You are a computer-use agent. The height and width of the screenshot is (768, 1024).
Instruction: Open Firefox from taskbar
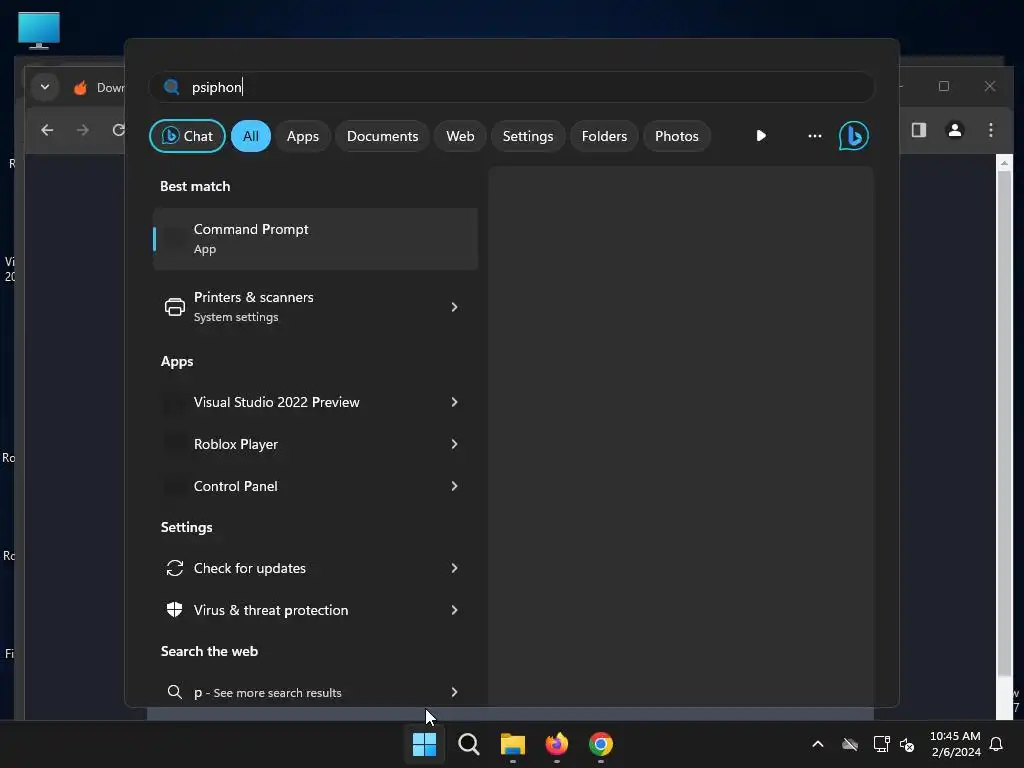556,744
